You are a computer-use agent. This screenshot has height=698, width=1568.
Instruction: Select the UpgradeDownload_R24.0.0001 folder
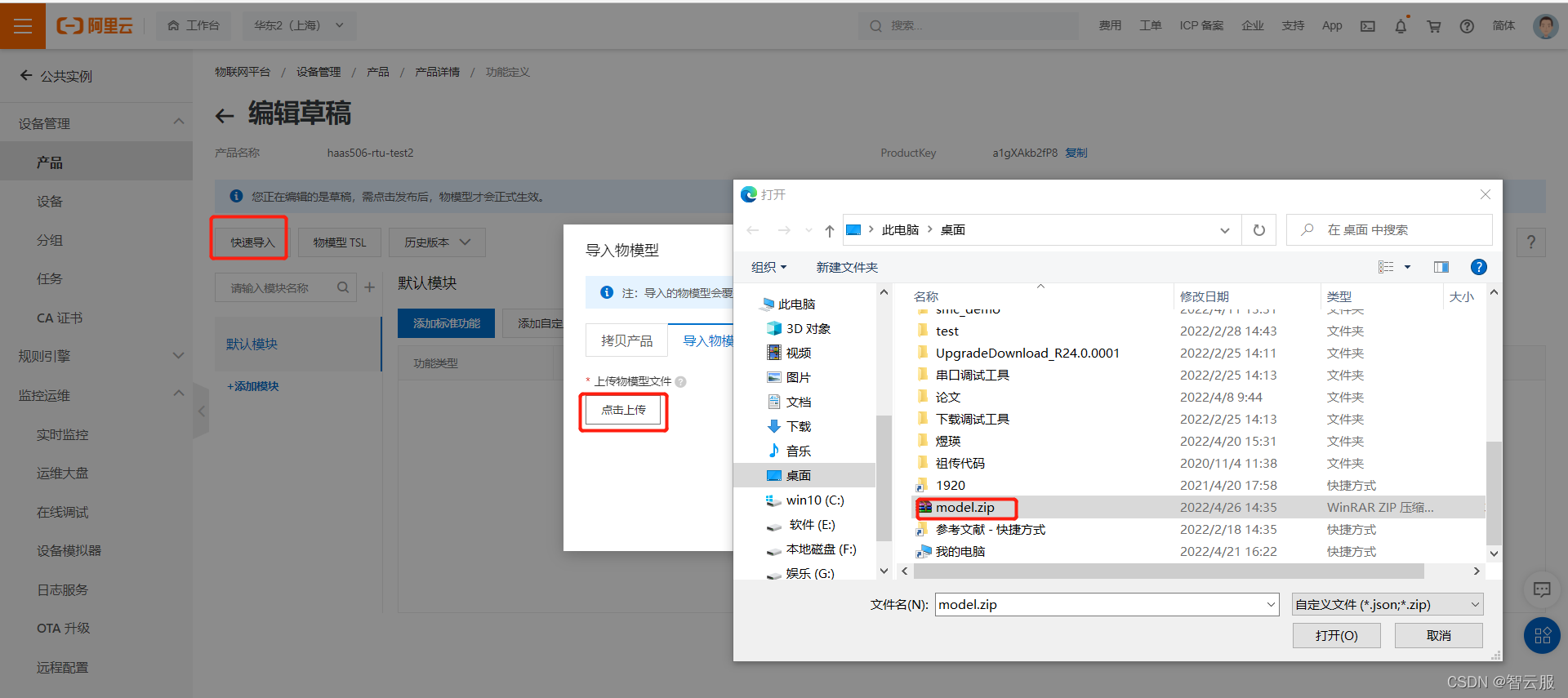1027,353
